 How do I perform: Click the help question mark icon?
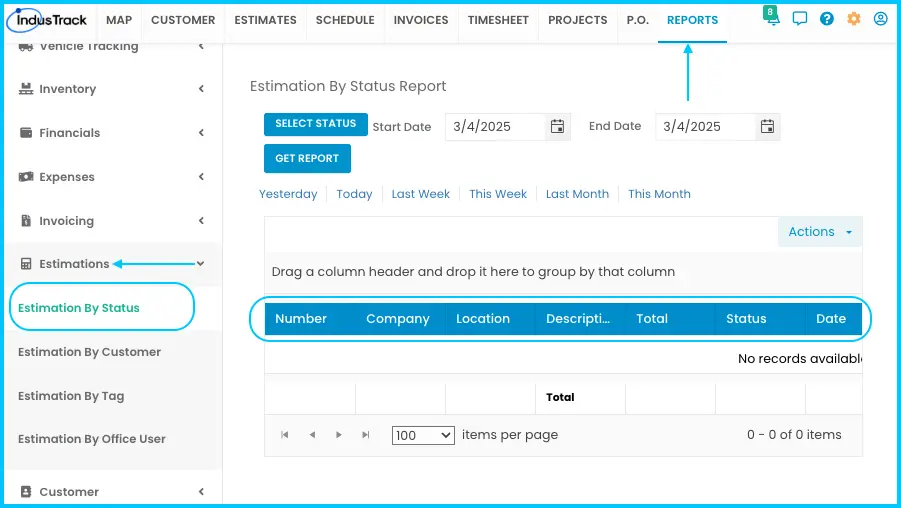pos(827,19)
